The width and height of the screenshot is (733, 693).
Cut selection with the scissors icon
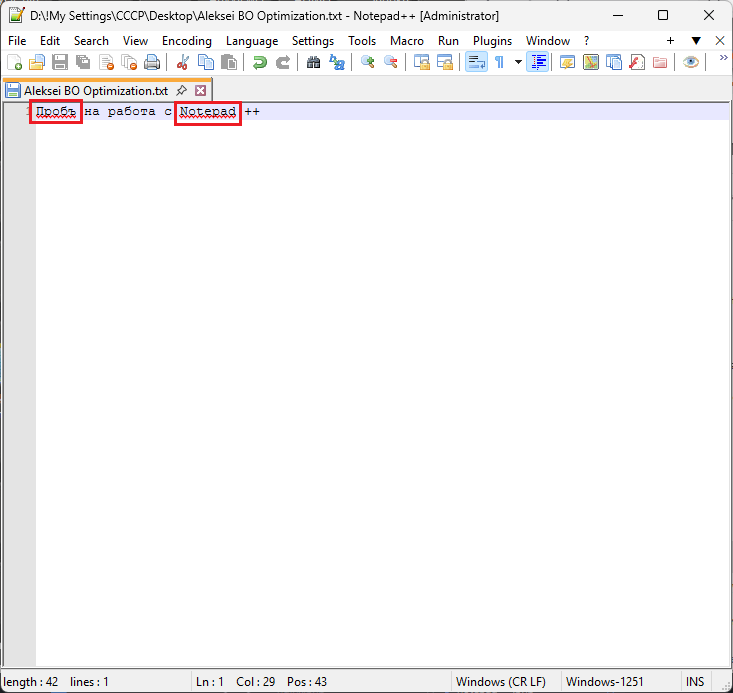point(182,62)
